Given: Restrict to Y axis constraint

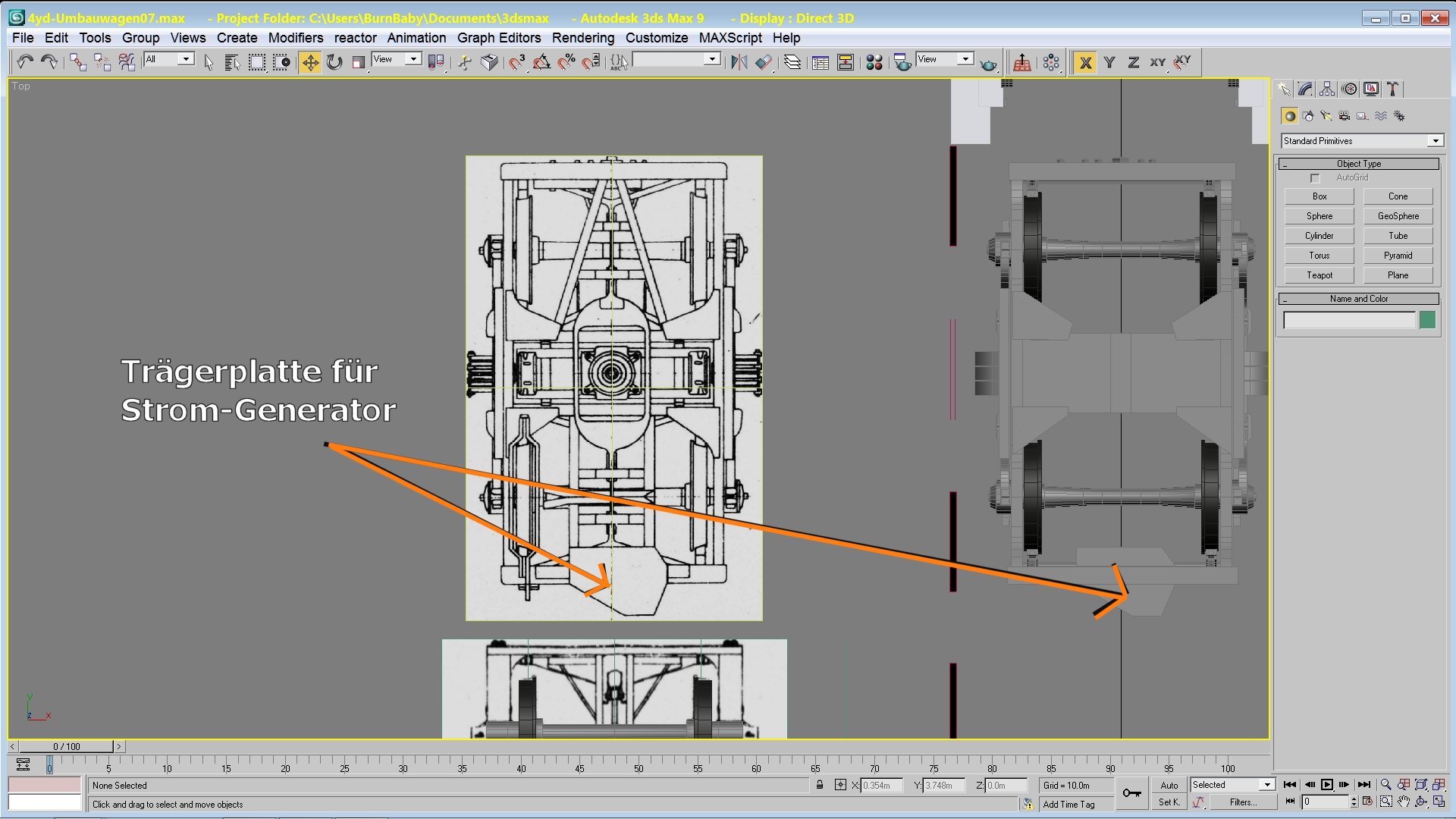Looking at the screenshot, I should pyautogui.click(x=1109, y=62).
